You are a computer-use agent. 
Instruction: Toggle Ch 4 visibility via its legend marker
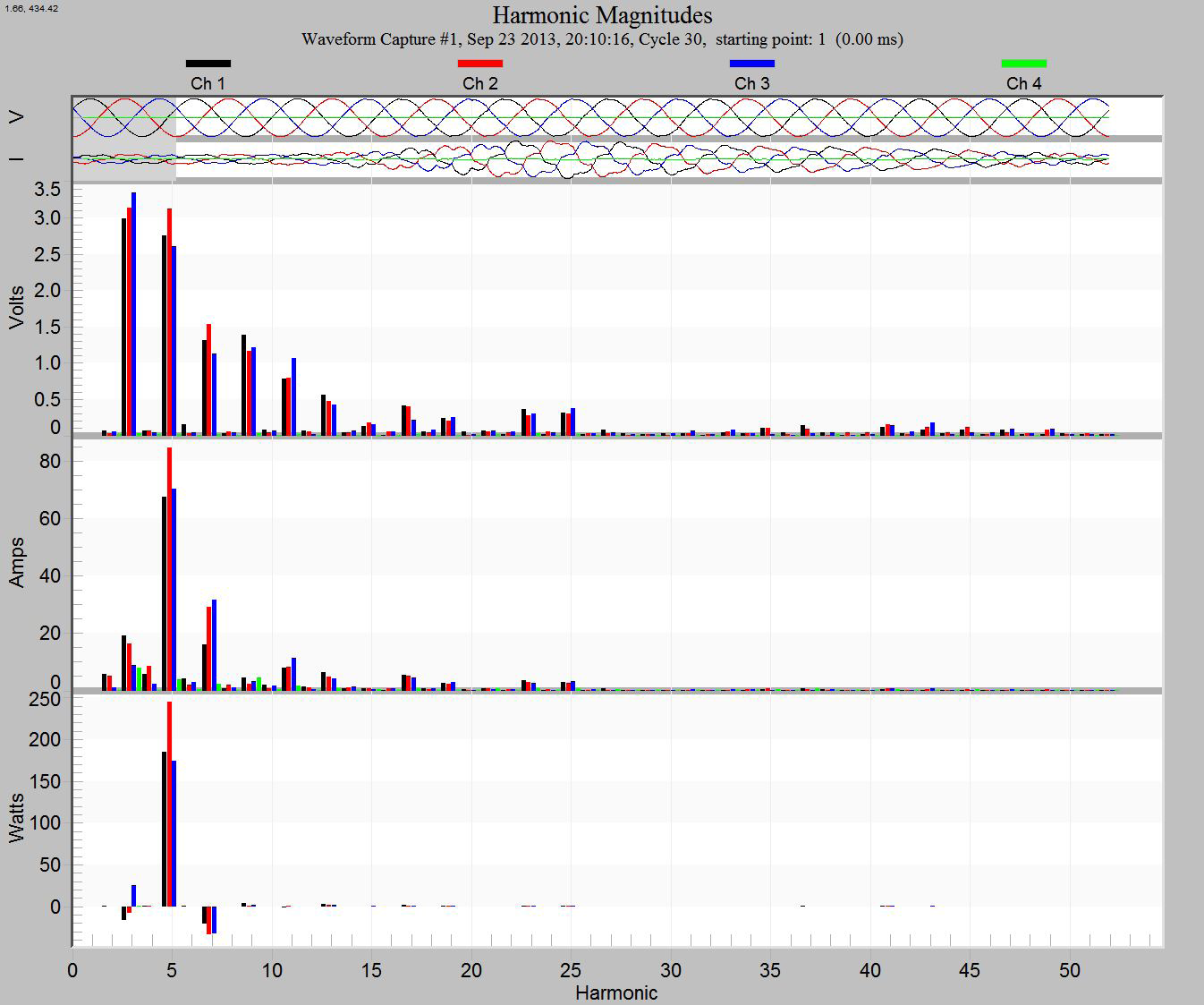point(1022,63)
